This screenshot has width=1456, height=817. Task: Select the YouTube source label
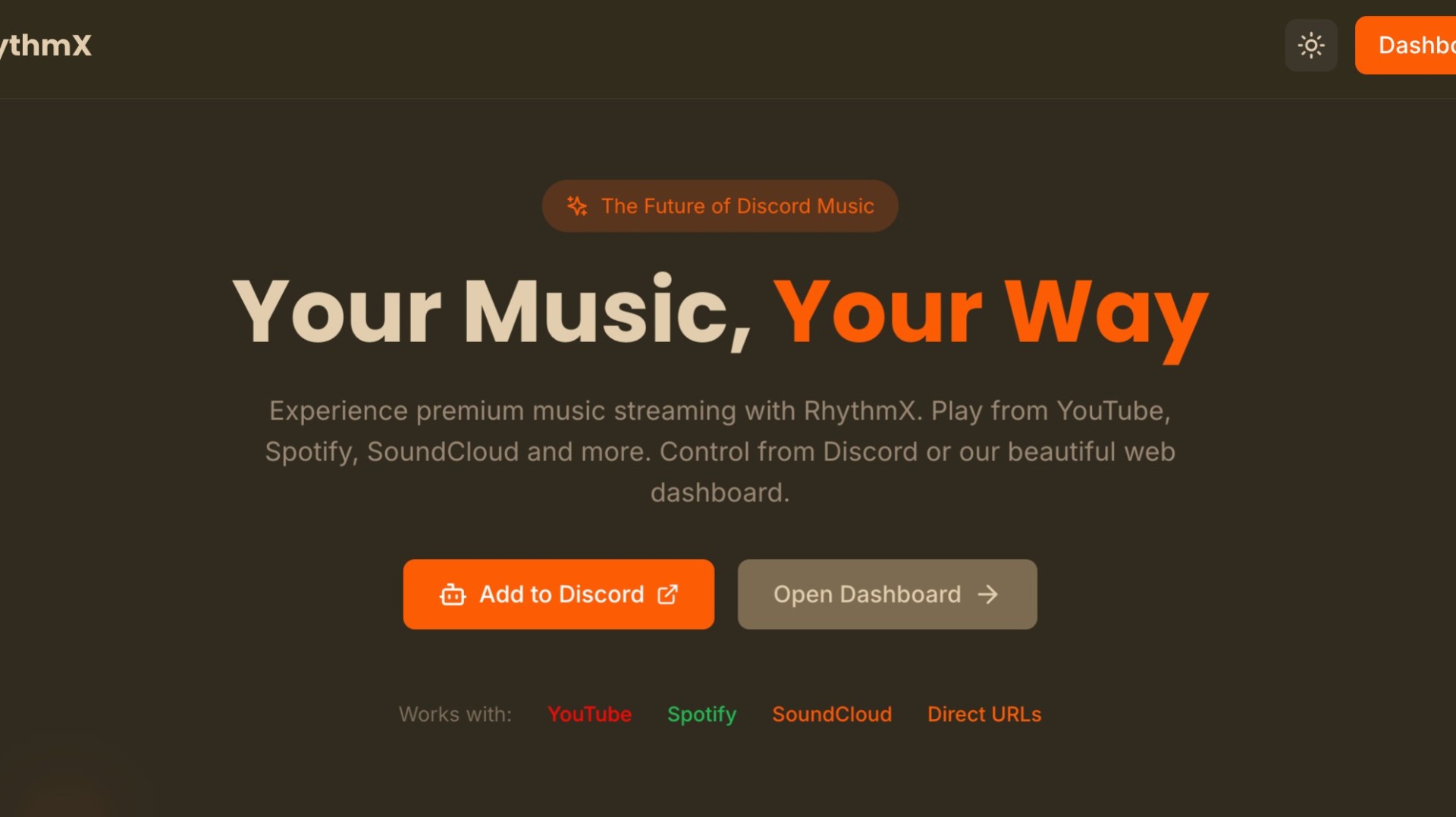pyautogui.click(x=589, y=715)
